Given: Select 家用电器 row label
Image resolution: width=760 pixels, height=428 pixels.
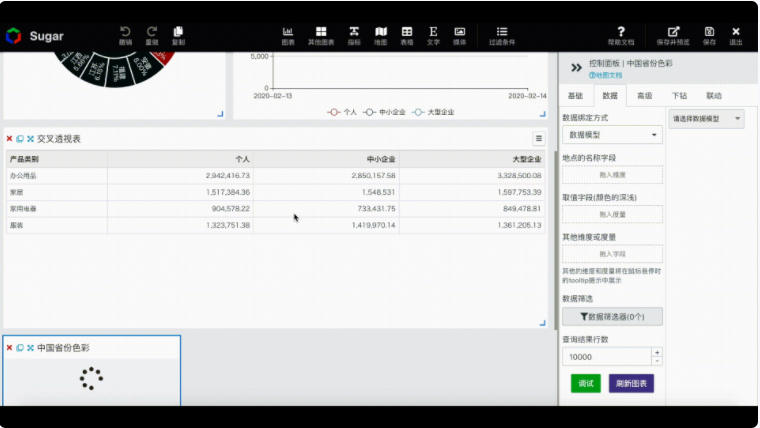Looking at the screenshot, I should coord(23,208).
